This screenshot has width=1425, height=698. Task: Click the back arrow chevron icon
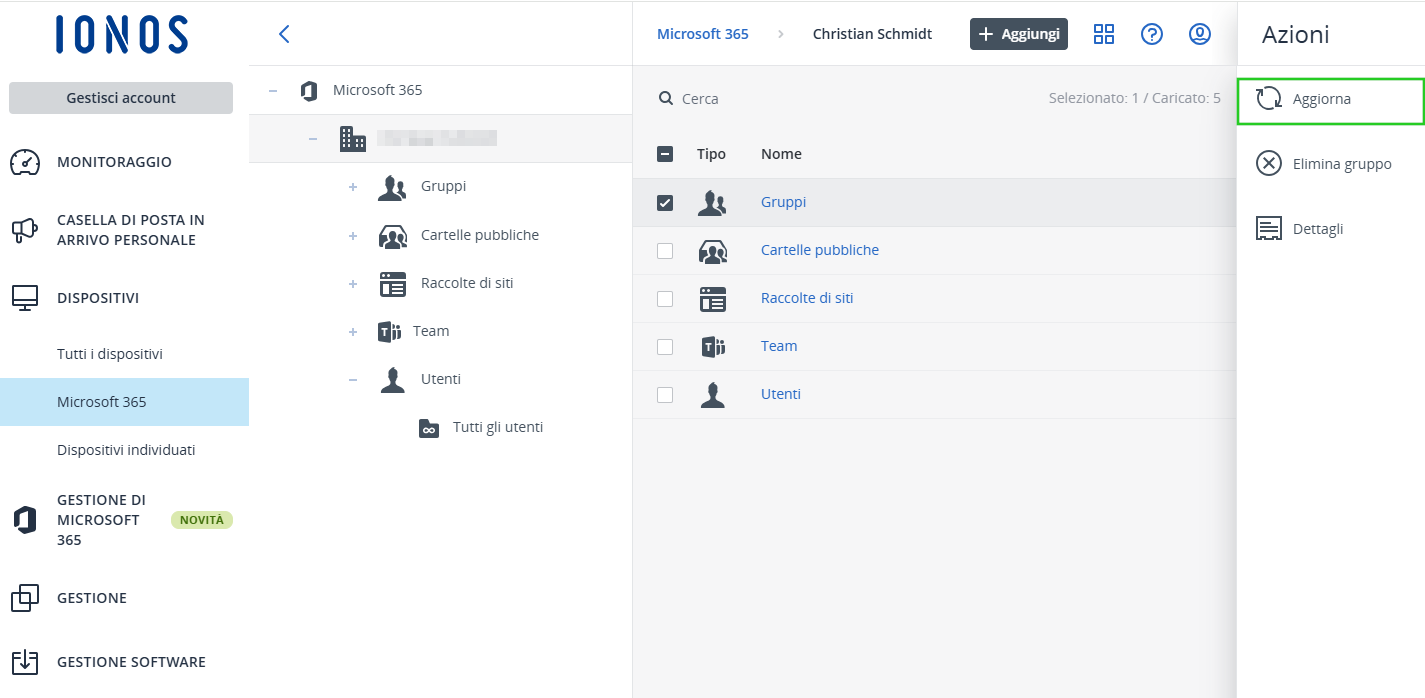pyautogui.click(x=284, y=34)
